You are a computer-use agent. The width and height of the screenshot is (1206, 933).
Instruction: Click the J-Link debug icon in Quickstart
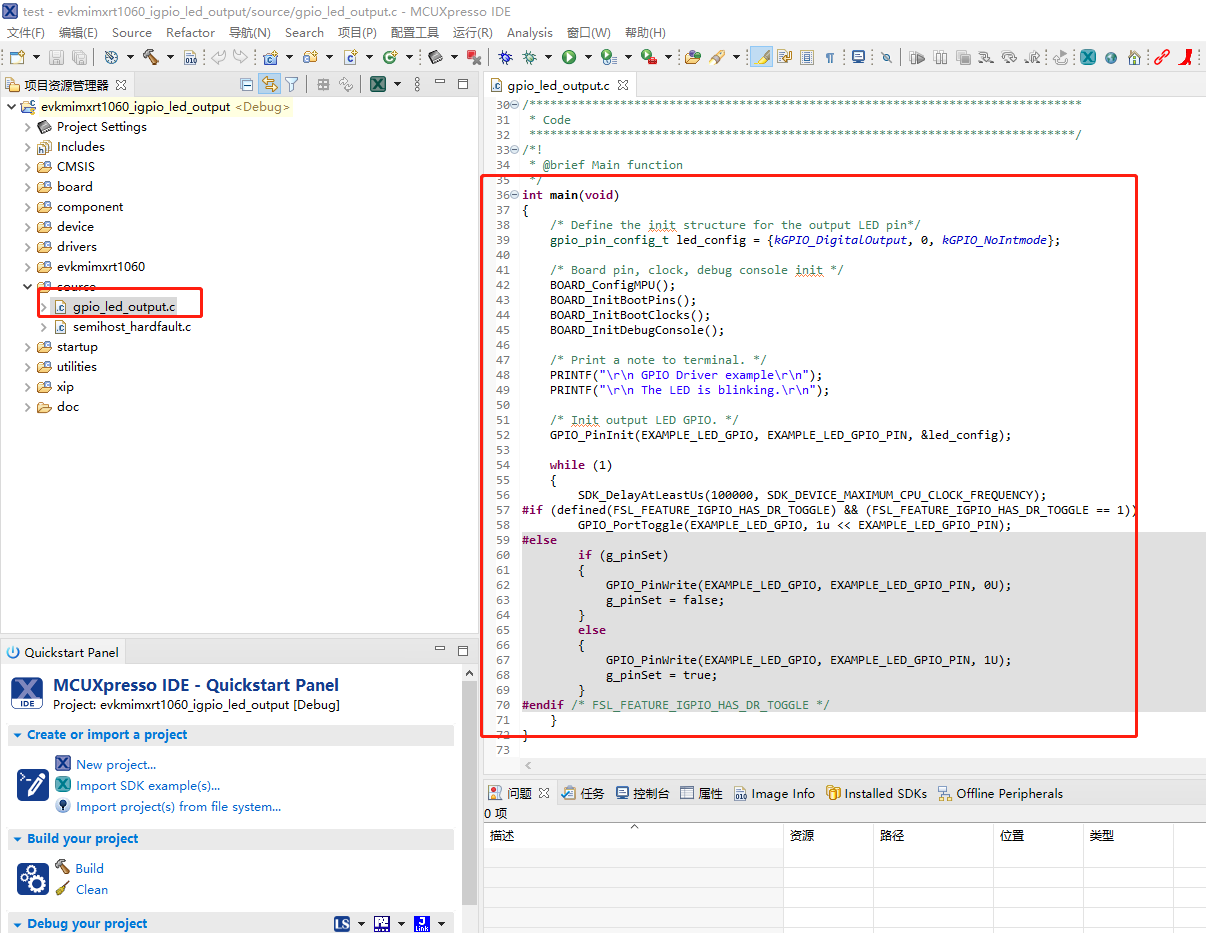coord(422,923)
